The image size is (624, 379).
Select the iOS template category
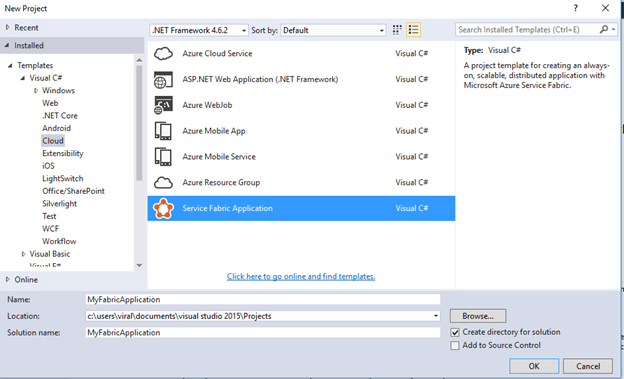48,166
